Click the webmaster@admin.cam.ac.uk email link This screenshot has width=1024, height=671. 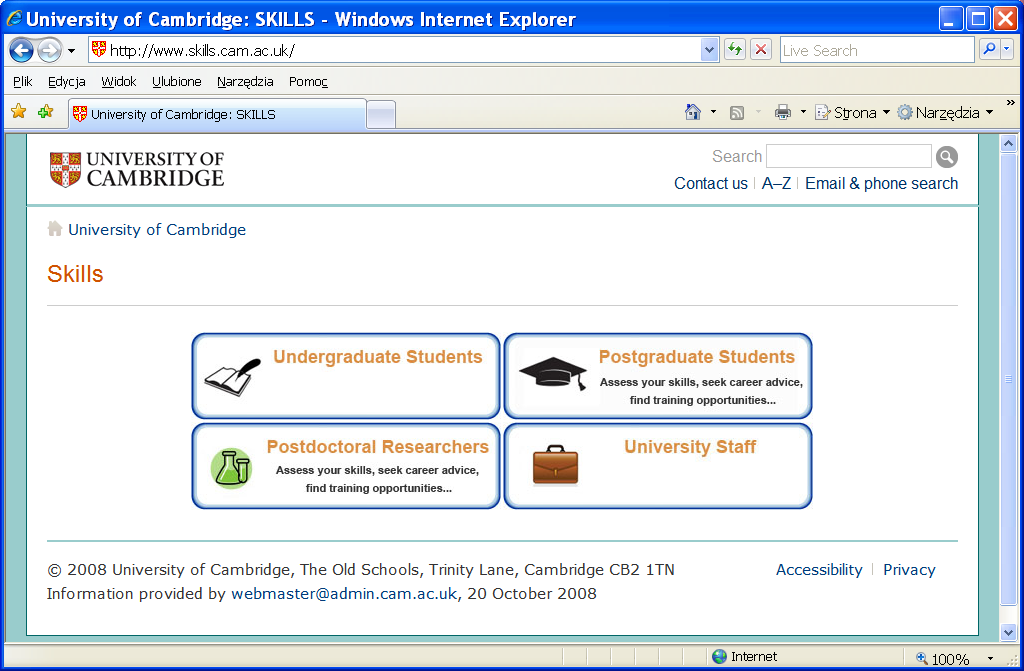tap(344, 594)
